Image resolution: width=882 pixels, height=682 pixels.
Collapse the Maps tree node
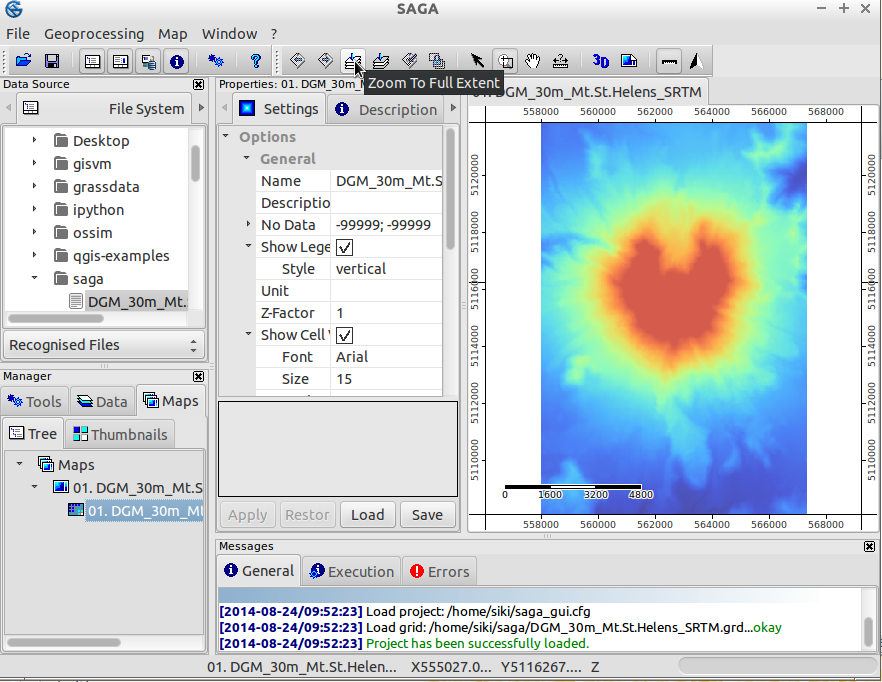(20, 464)
